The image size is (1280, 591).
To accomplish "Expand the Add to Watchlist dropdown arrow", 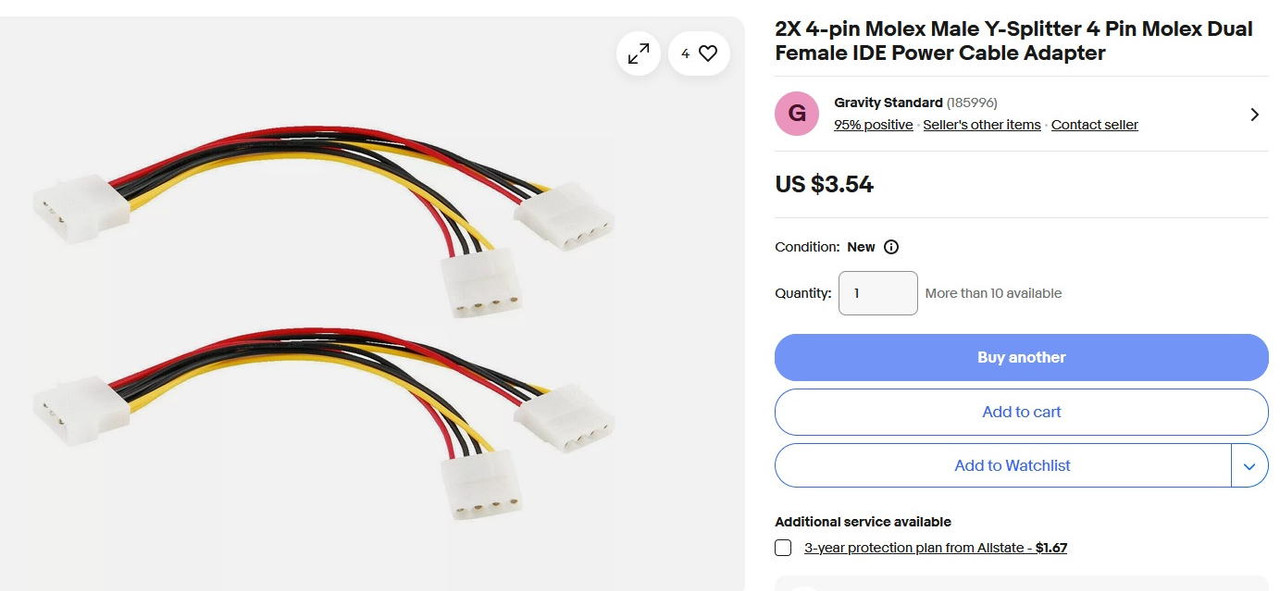I will pos(1250,466).
